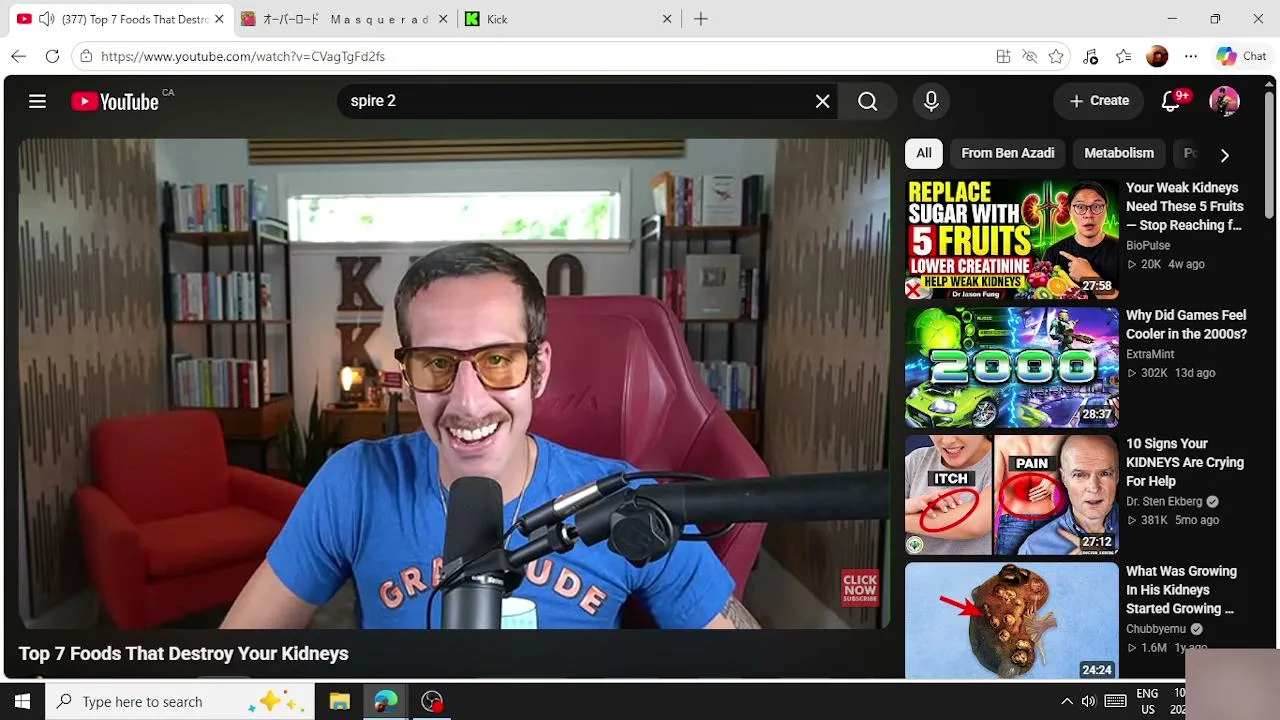Open Why Did Games Feel Cooler video title
The image size is (1280, 720).
click(1186, 325)
